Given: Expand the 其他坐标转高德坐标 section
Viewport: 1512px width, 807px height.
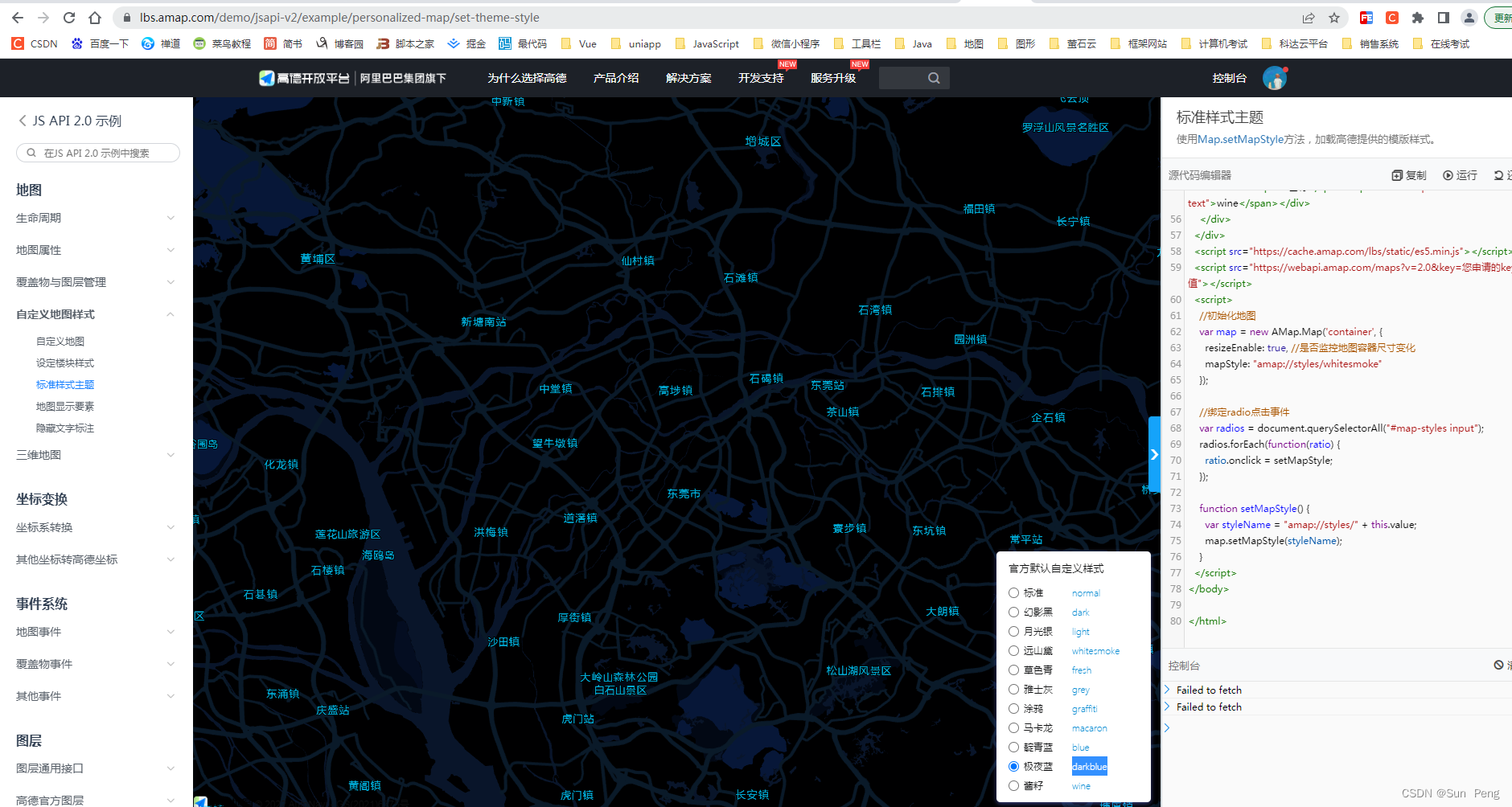Looking at the screenshot, I should (x=97, y=559).
